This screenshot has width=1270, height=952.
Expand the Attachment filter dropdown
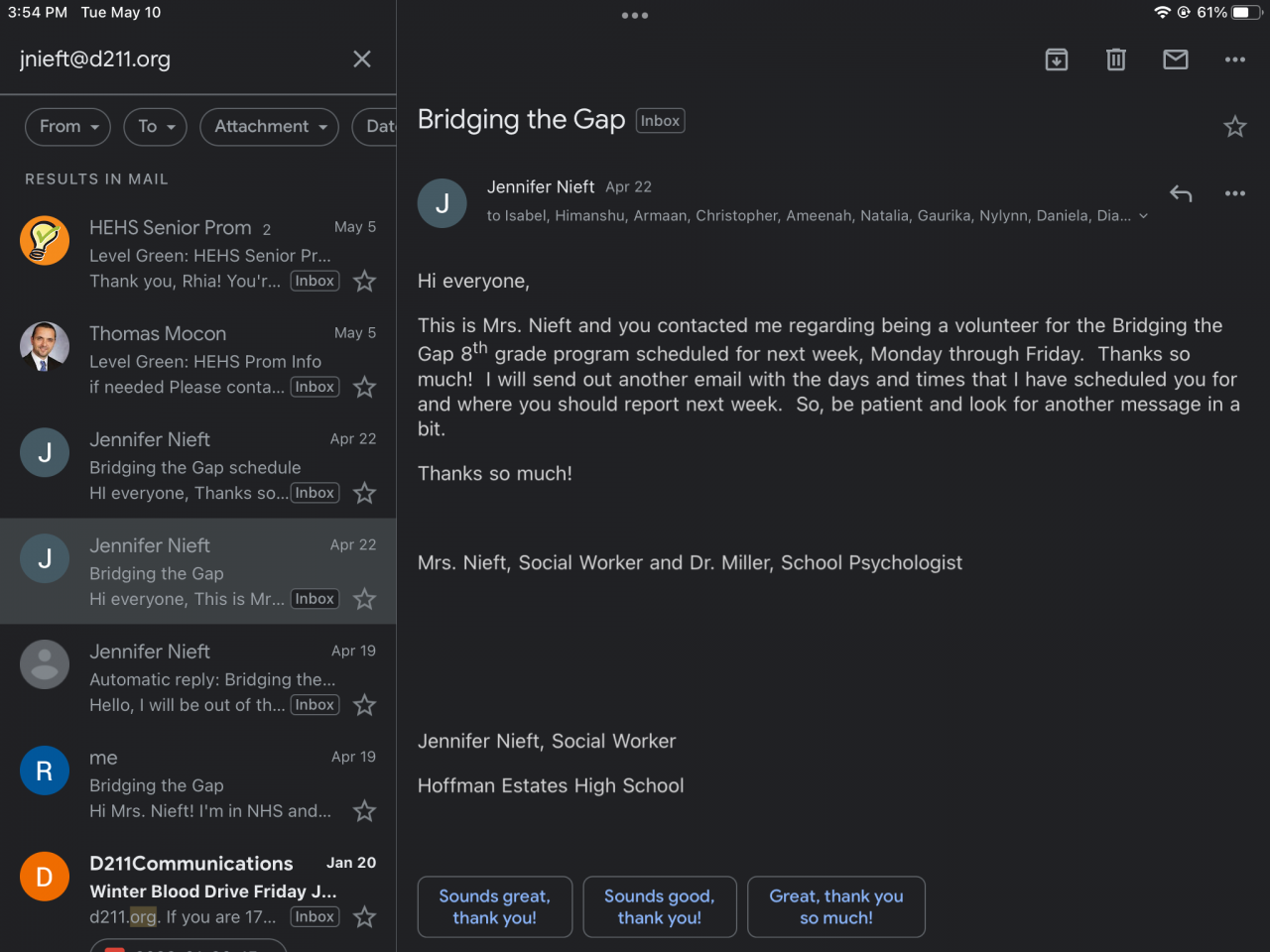270,127
